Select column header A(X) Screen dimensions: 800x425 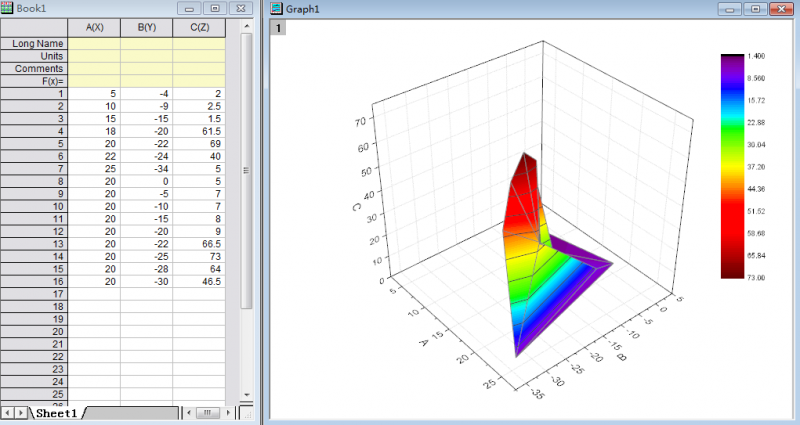coord(94,28)
